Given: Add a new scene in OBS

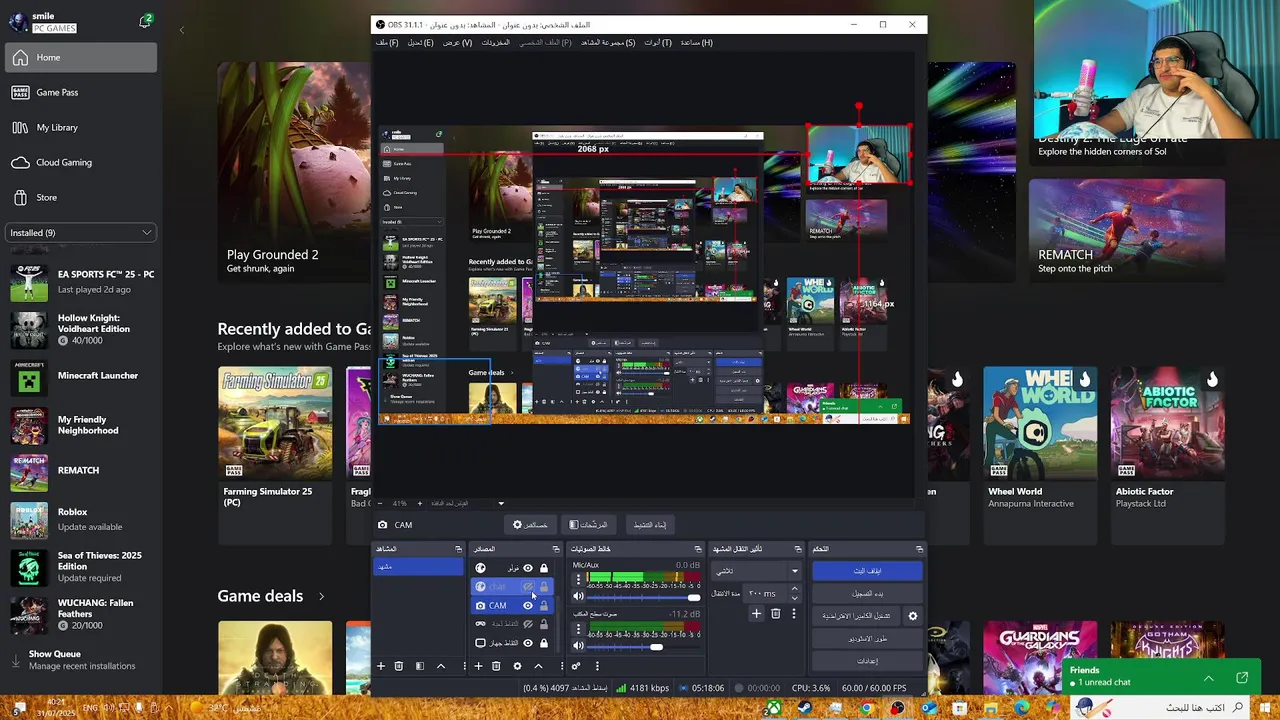Looking at the screenshot, I should click(380, 666).
